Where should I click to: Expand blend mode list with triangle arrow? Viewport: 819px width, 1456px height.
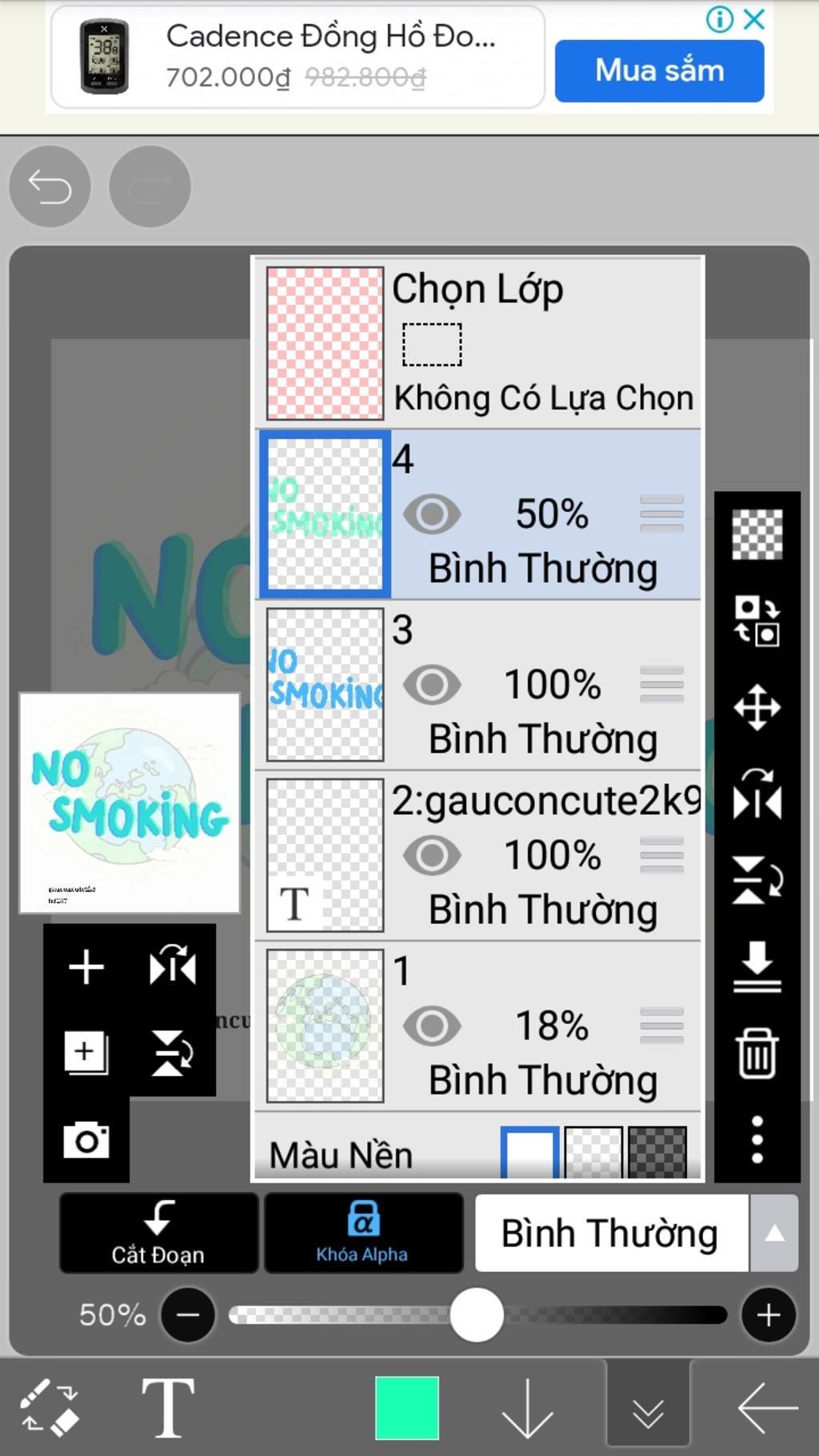tap(774, 1233)
